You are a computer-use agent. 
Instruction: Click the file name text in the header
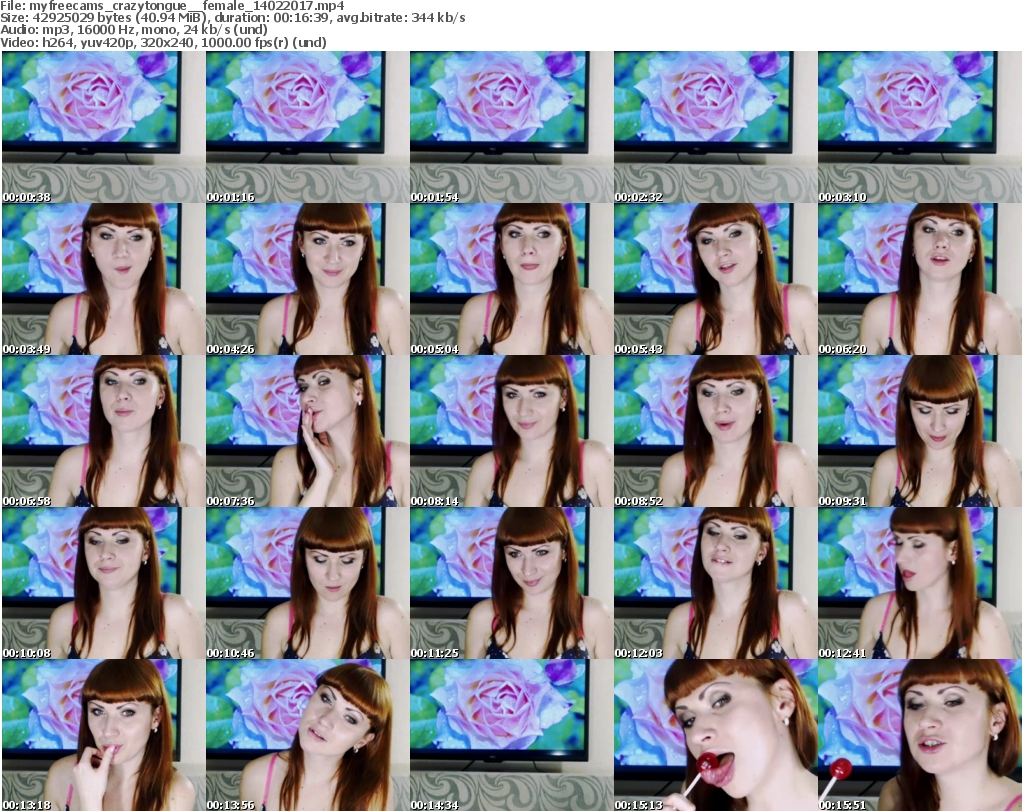(172, 6)
